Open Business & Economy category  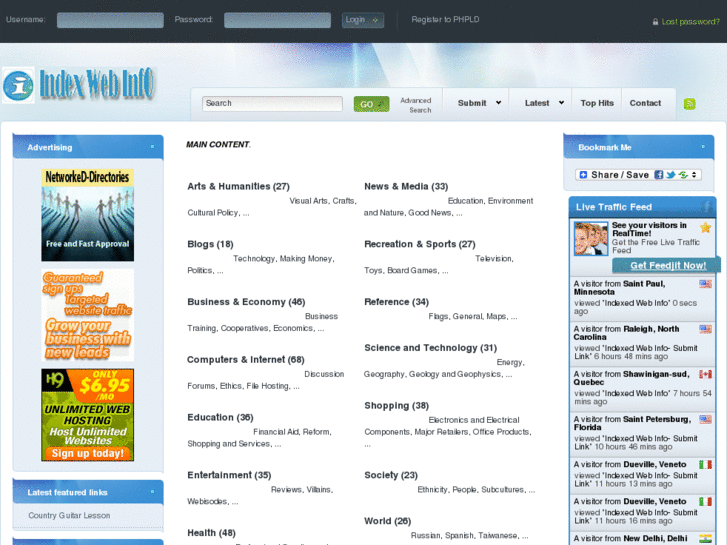pyautogui.click(x=246, y=302)
